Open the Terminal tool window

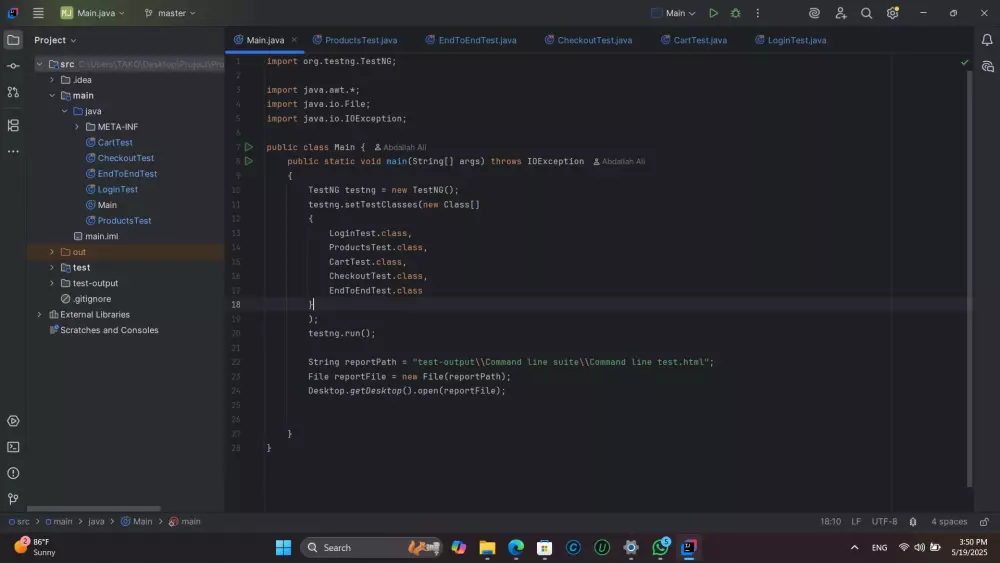click(x=13, y=447)
